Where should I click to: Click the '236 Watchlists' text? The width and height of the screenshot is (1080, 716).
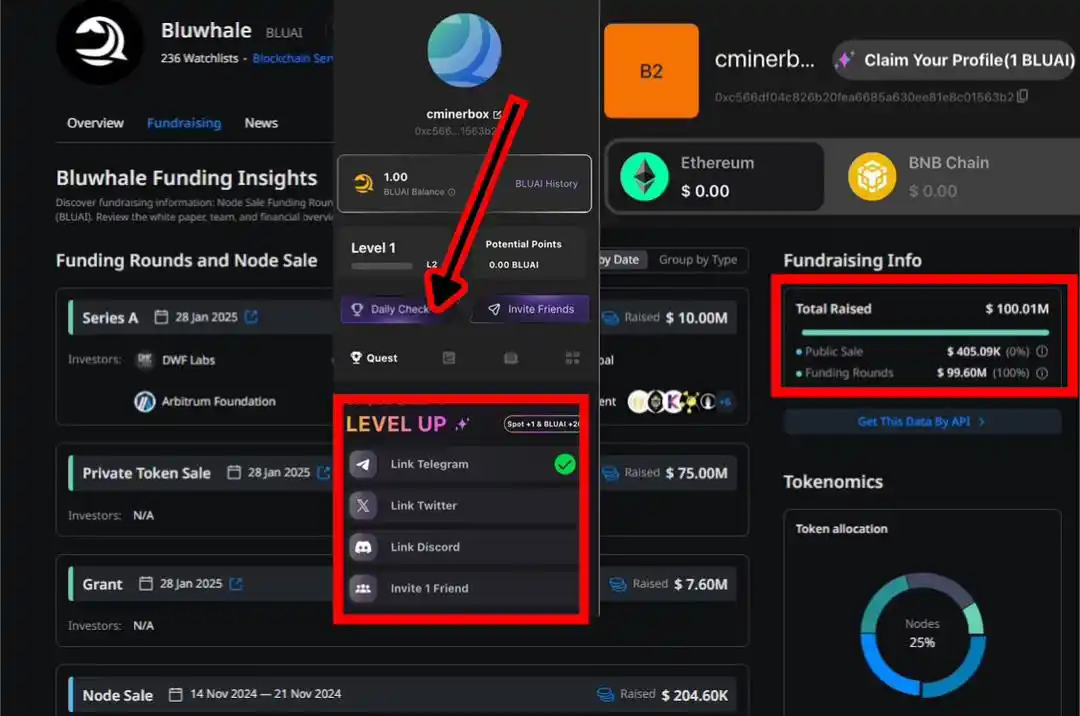click(x=199, y=59)
